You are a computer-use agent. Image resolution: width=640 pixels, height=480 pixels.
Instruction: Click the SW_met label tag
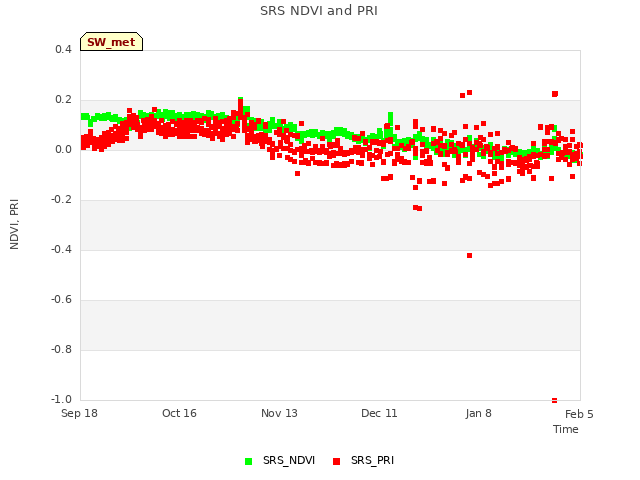click(x=111, y=42)
